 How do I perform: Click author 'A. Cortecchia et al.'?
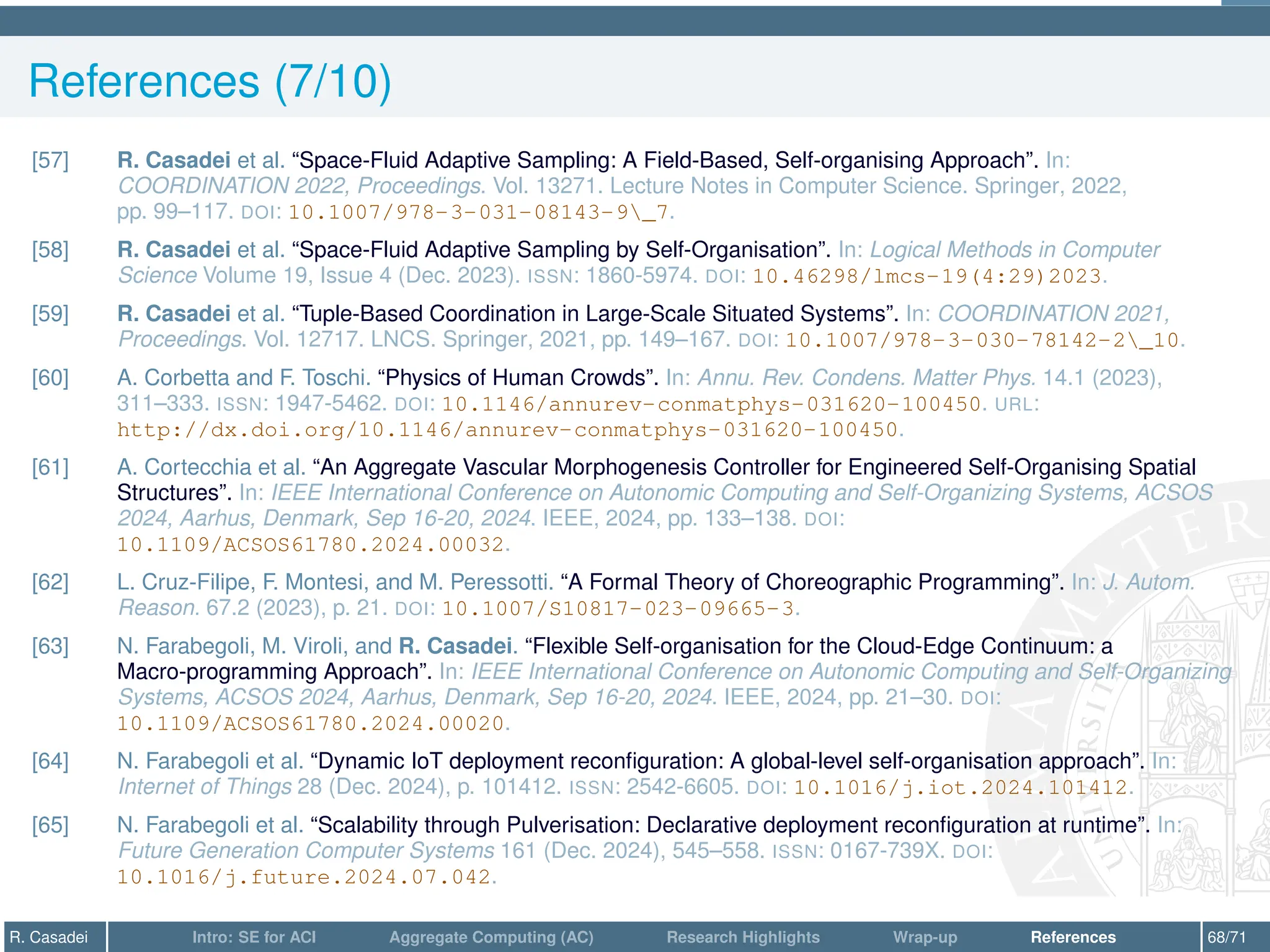[x=211, y=467]
